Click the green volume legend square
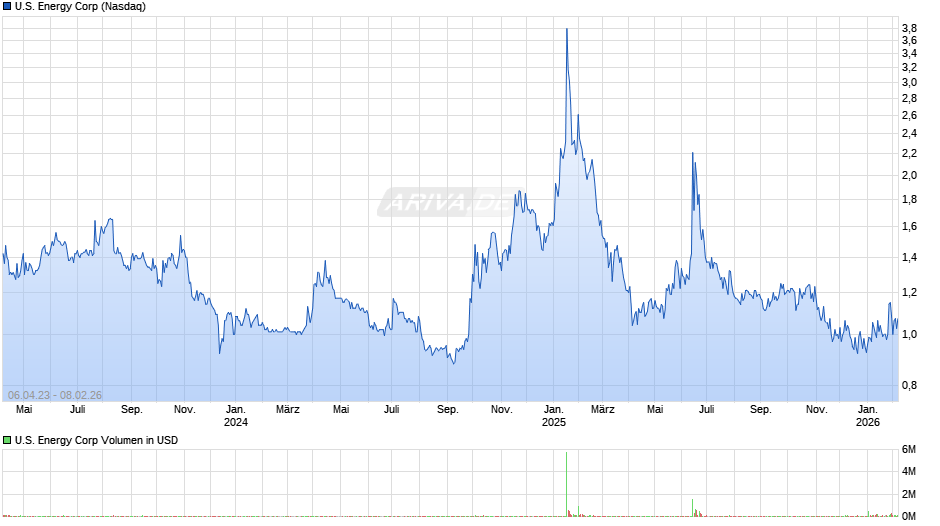The image size is (940, 526). point(7,440)
